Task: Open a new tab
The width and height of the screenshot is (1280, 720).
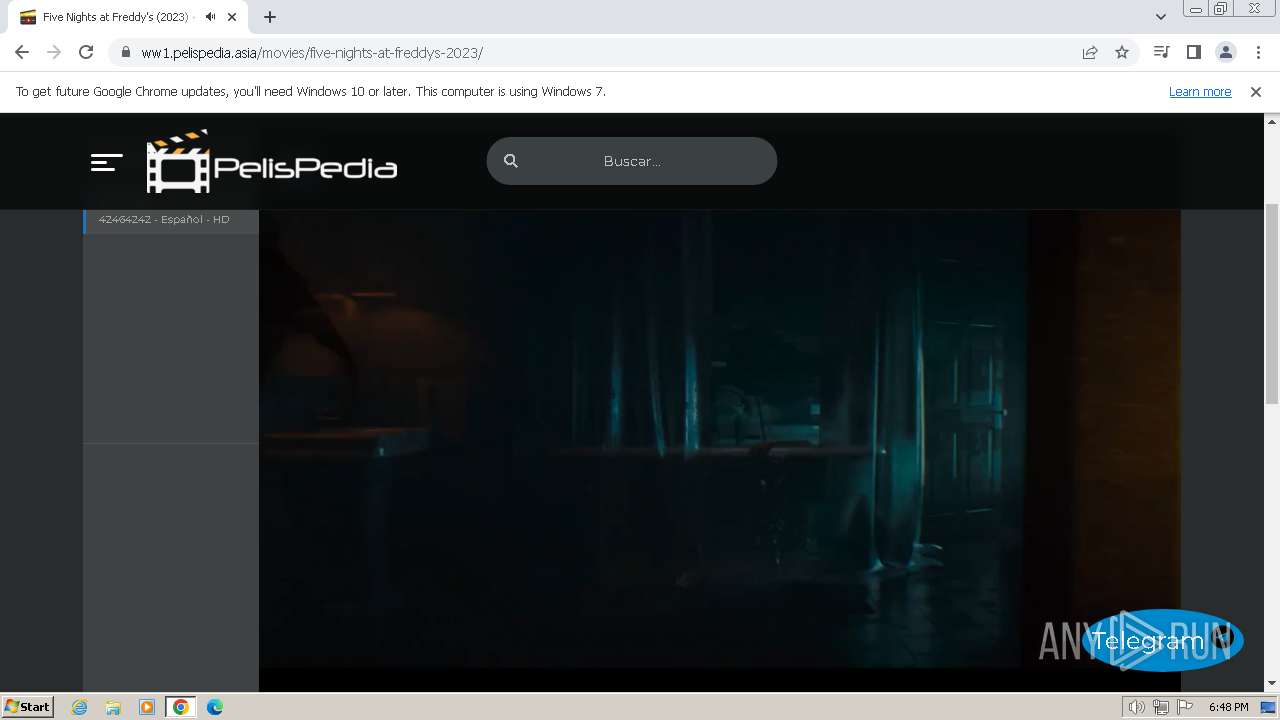Action: pyautogui.click(x=270, y=17)
